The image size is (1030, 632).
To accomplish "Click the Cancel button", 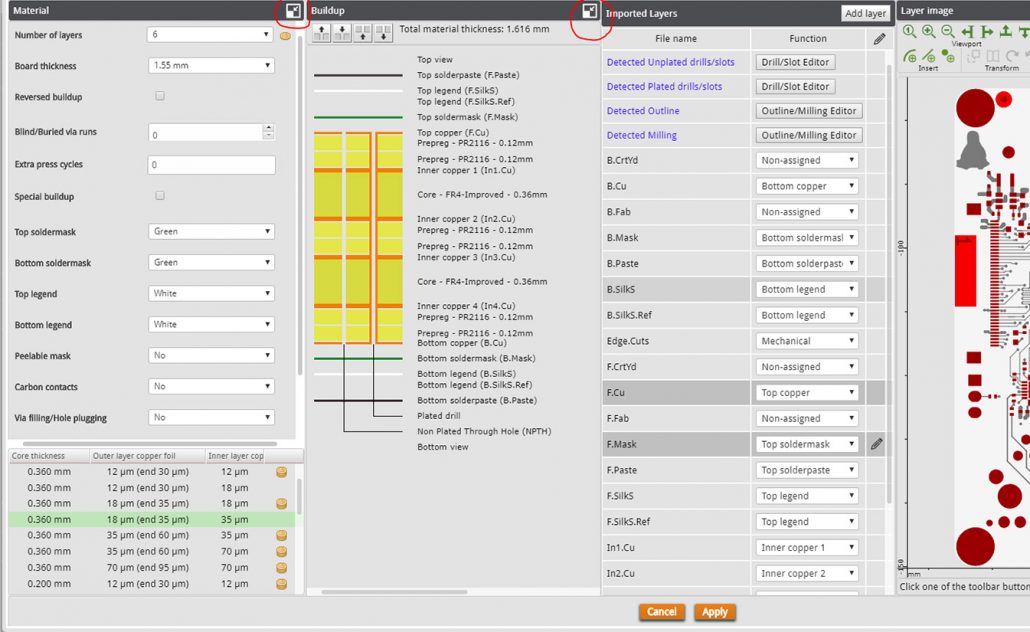I will (x=661, y=612).
